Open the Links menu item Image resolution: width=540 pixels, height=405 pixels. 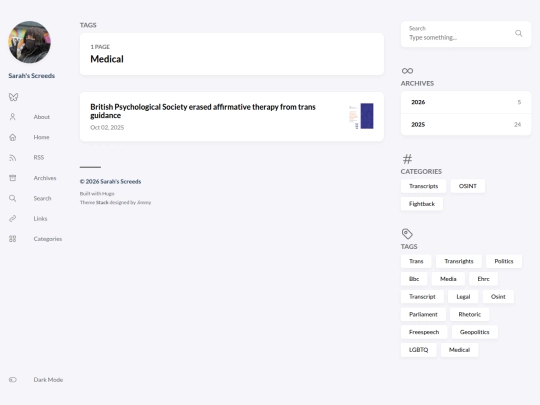[x=40, y=219]
